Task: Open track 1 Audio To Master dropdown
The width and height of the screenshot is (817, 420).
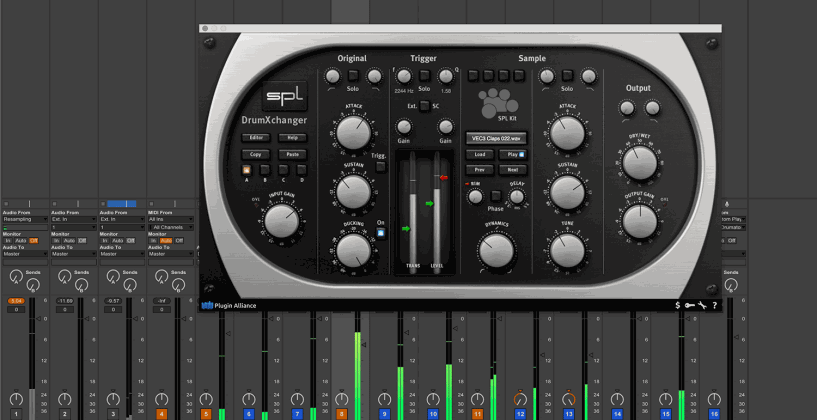Action: (24, 254)
